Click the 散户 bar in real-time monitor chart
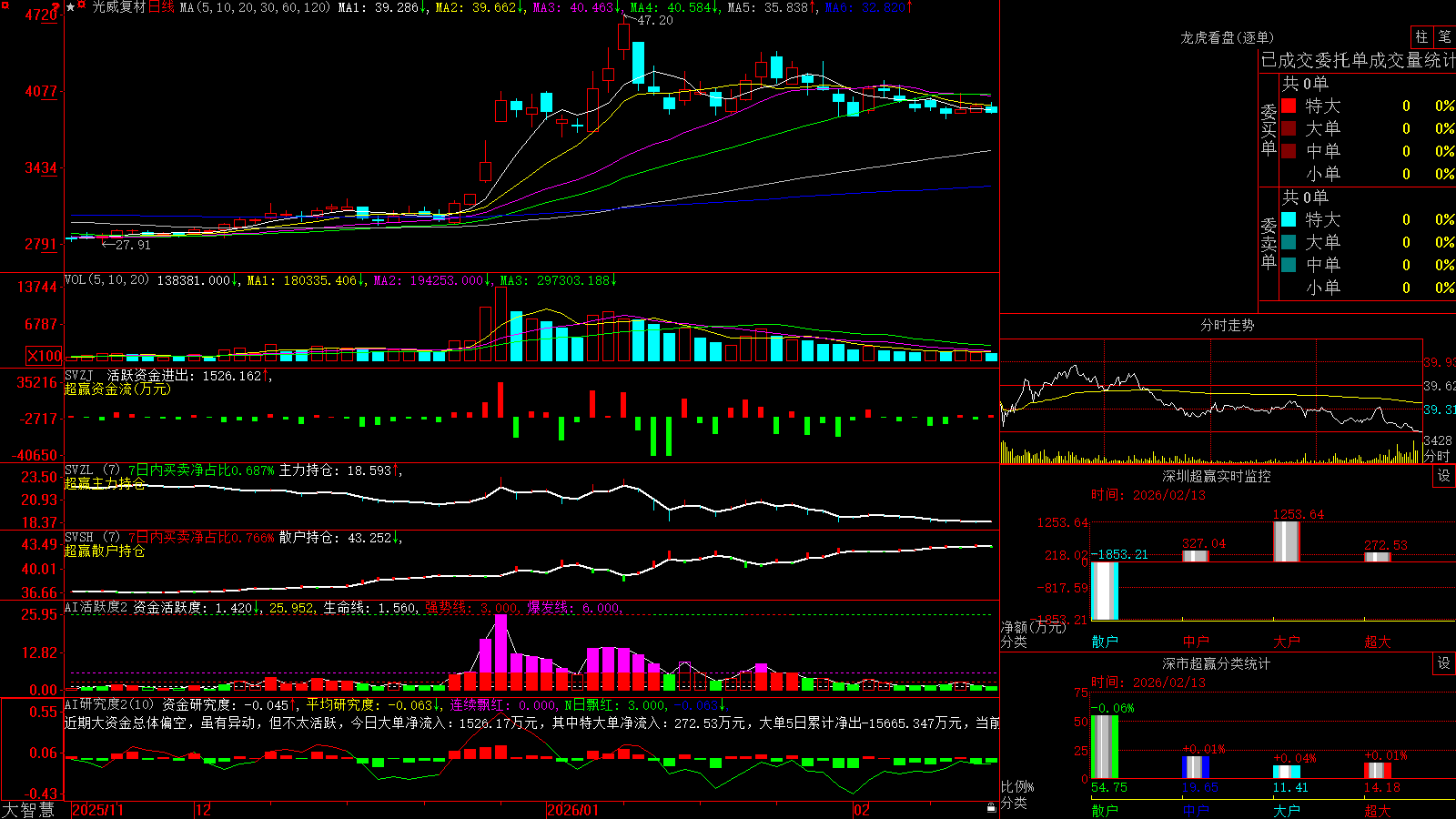The image size is (1456, 819). (x=1105, y=591)
